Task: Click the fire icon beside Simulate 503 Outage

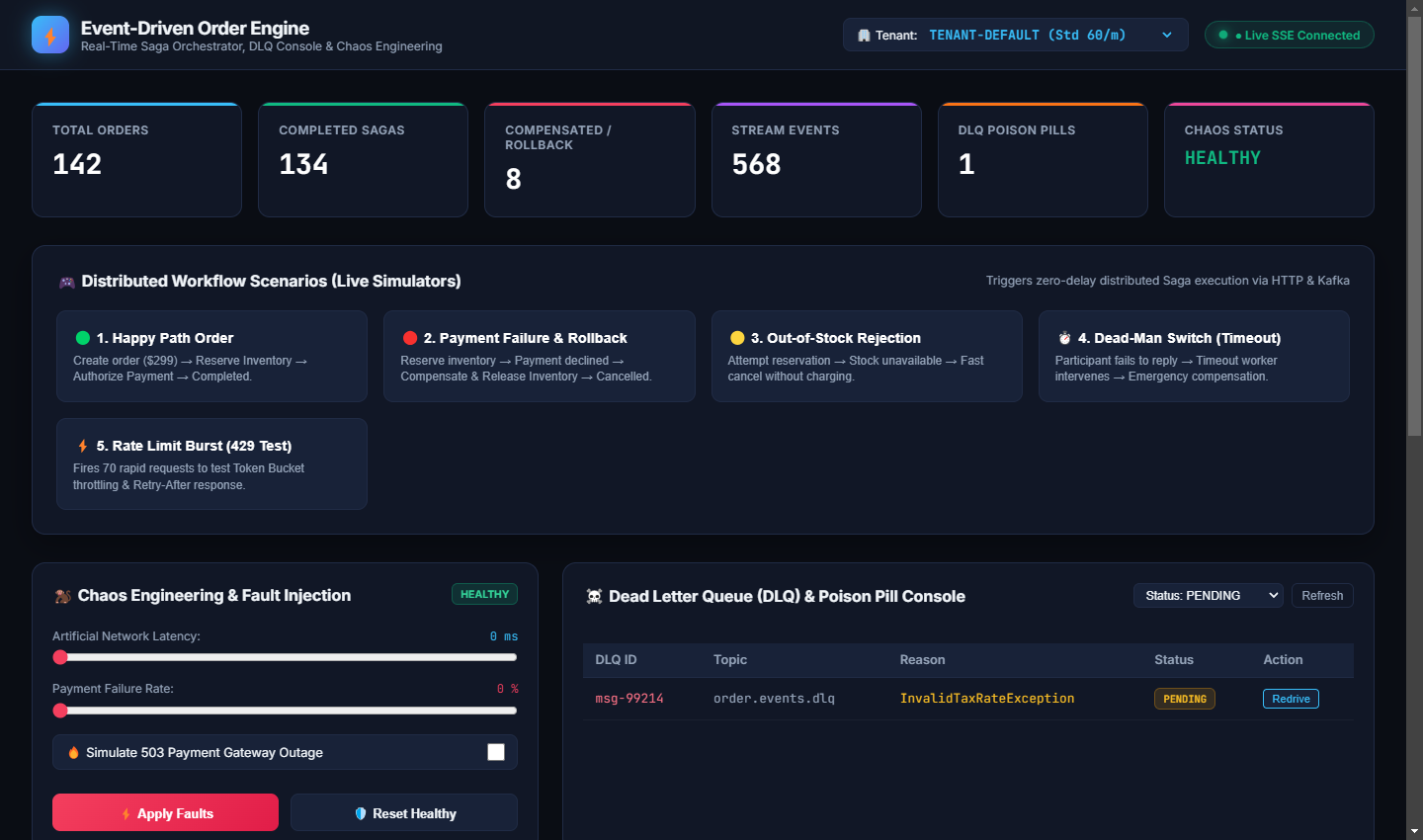Action: (73, 752)
